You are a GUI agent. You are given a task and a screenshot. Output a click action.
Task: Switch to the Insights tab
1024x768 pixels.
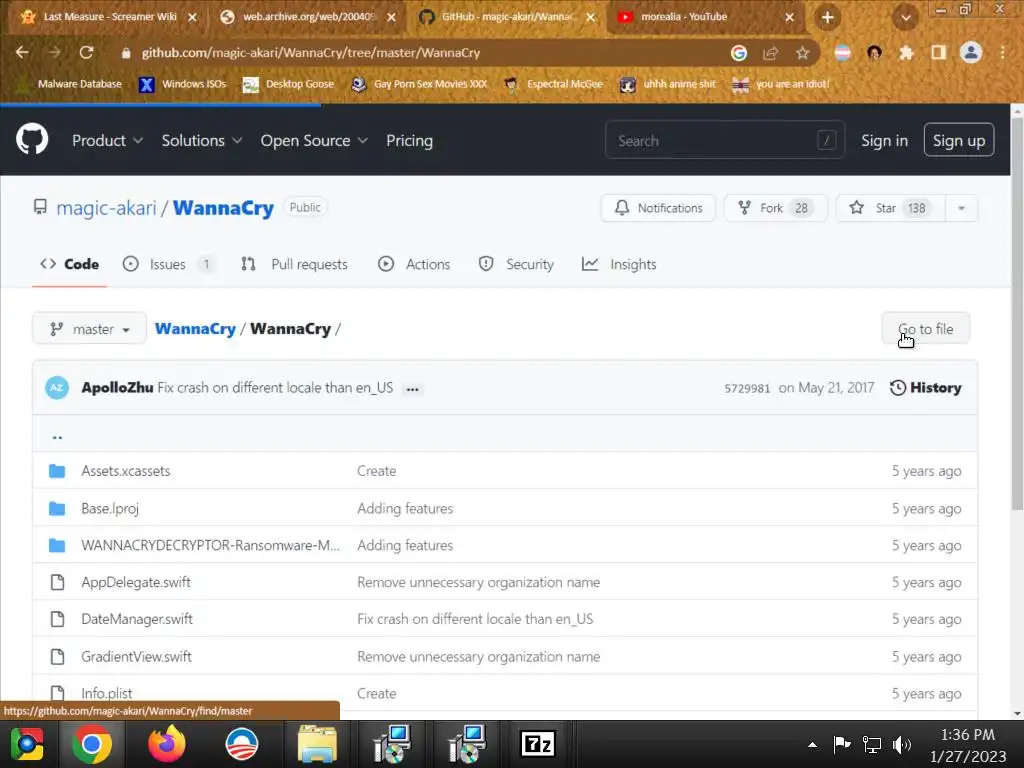click(619, 264)
